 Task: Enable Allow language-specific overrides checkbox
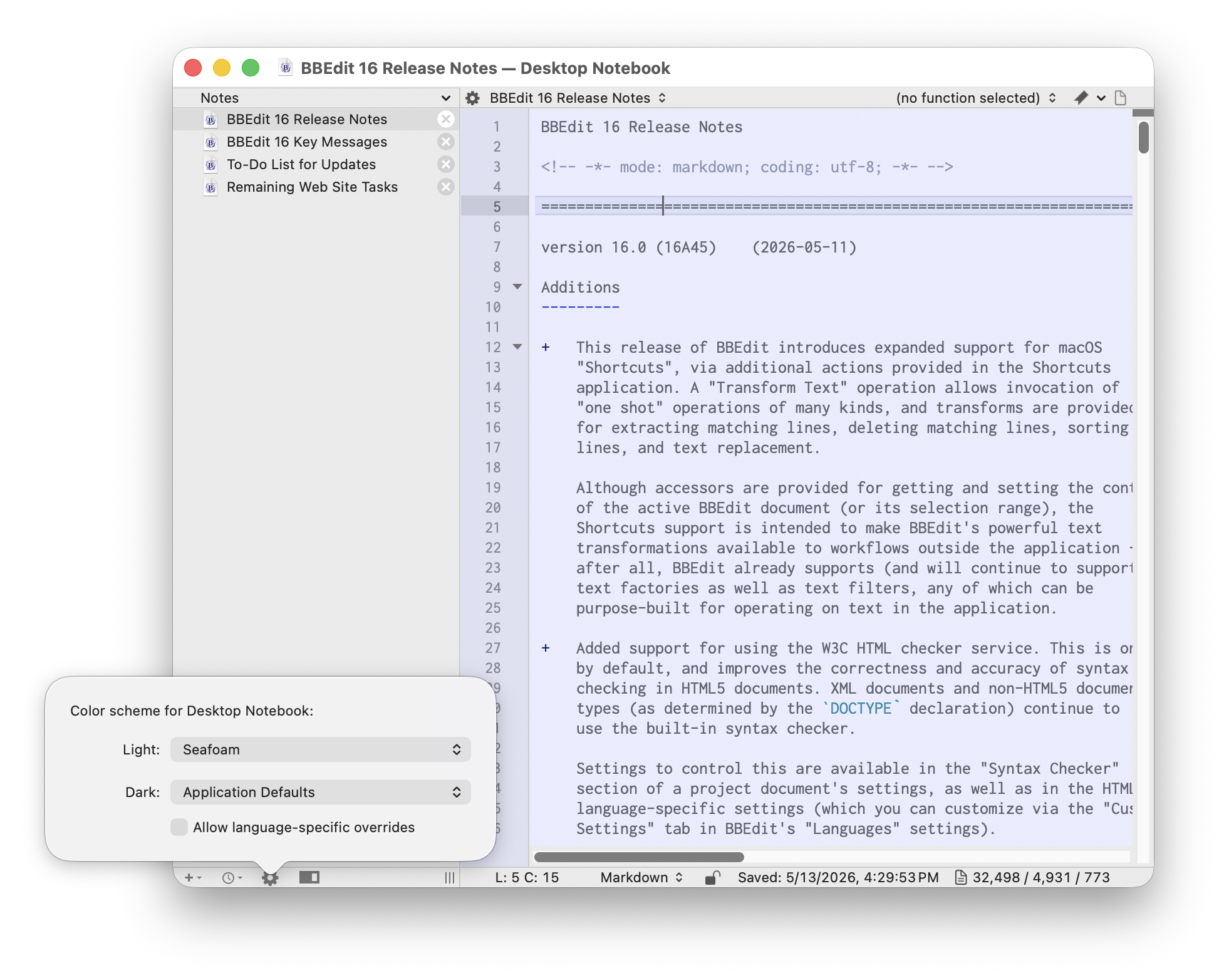point(179,827)
